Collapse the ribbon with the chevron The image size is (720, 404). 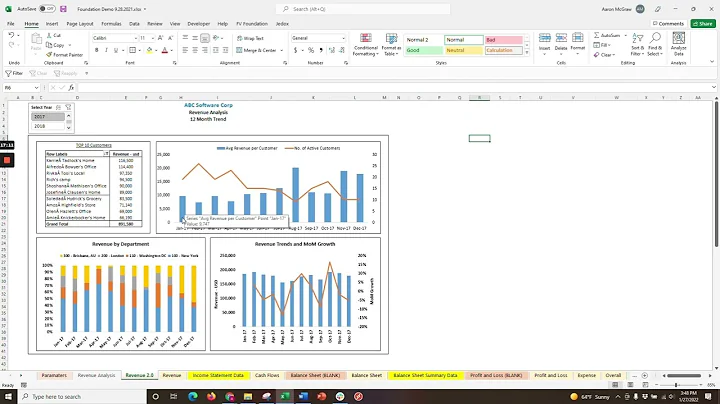click(712, 62)
